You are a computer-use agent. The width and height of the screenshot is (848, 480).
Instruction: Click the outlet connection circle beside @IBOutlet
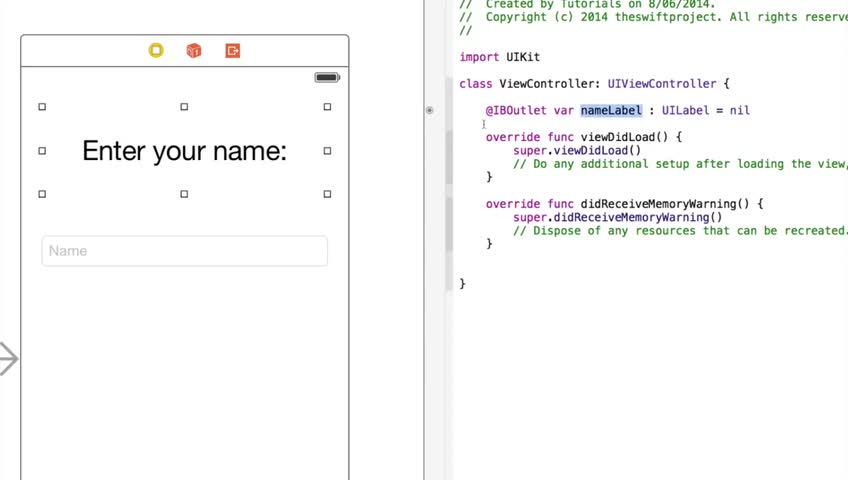tap(429, 110)
